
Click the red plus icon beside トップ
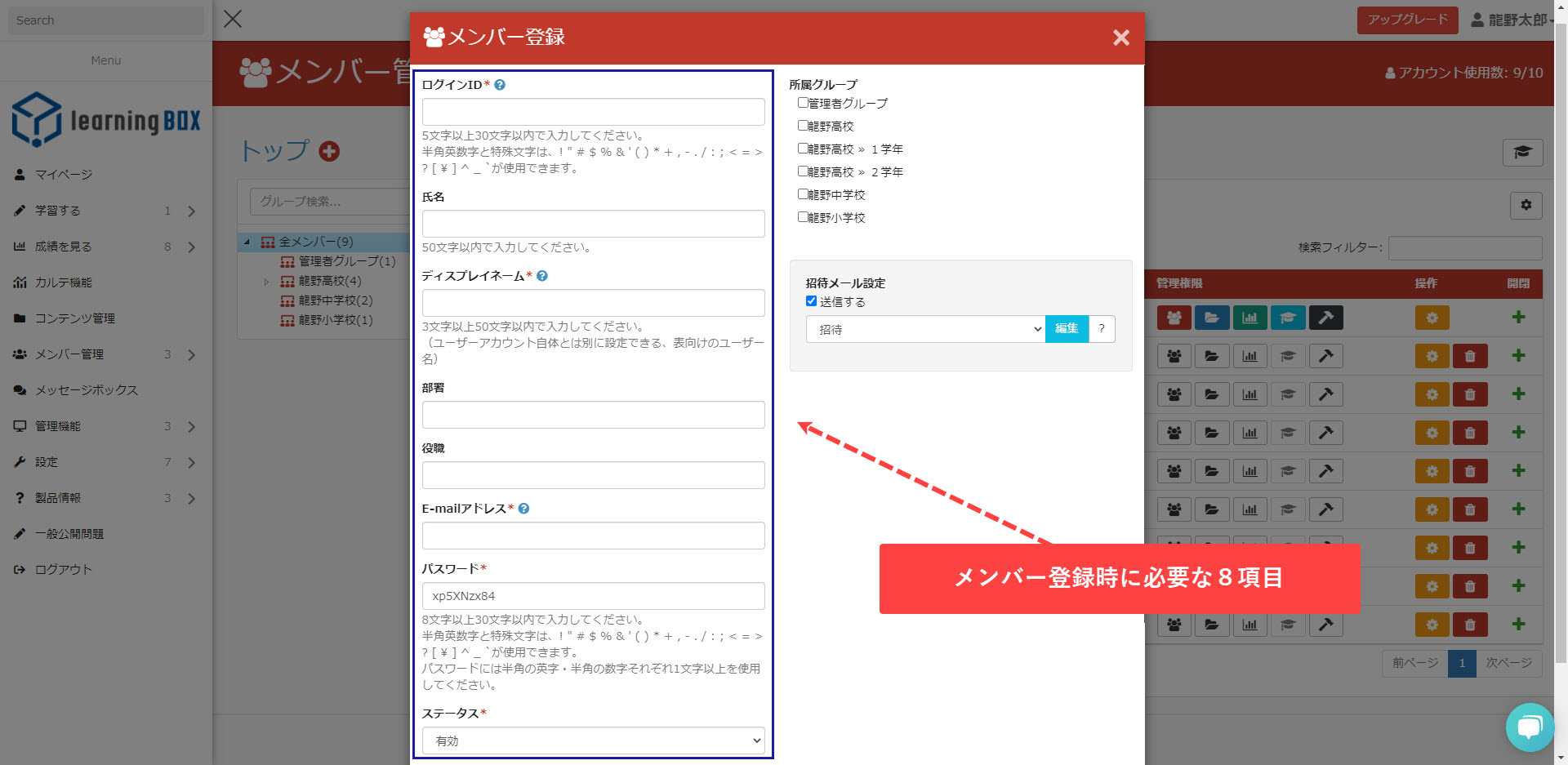[x=329, y=151]
